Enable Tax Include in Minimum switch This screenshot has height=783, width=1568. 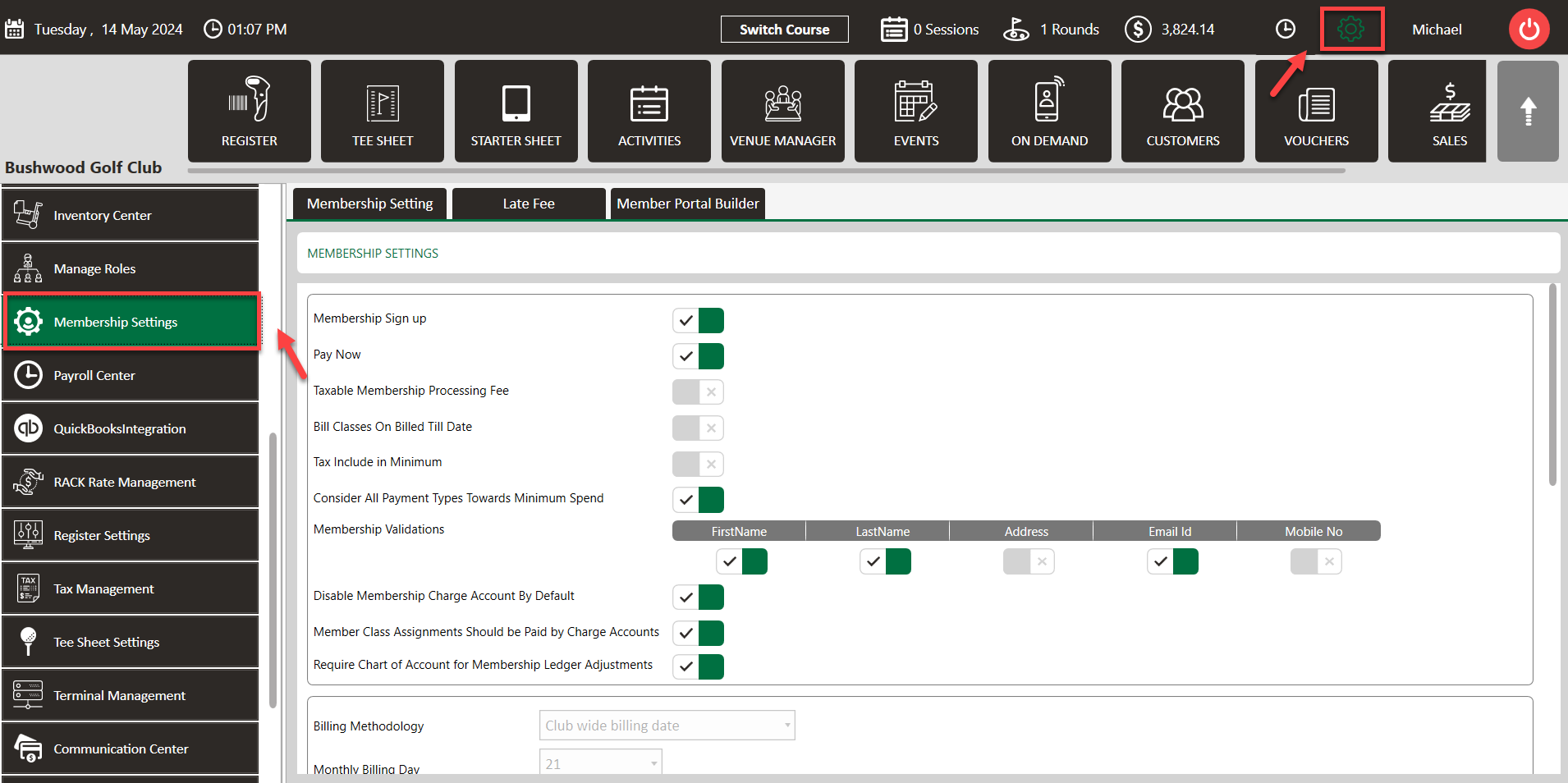pos(698,464)
